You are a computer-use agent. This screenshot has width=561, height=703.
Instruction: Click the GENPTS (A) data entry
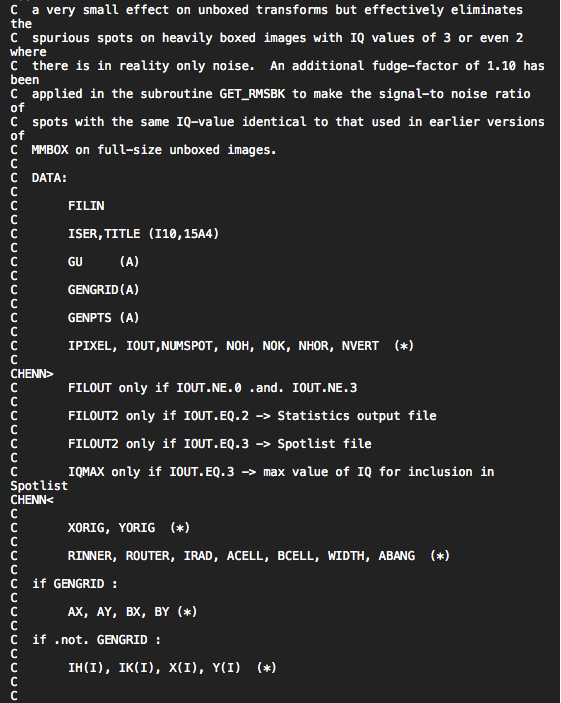click(104, 317)
